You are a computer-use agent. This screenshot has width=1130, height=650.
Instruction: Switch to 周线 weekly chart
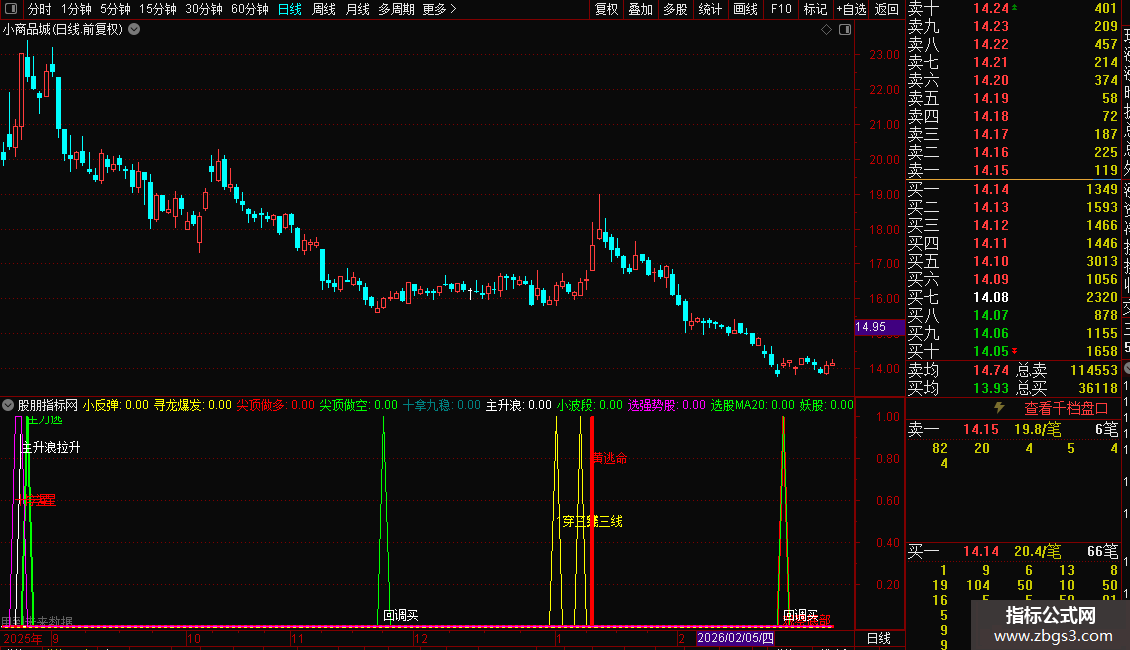click(324, 9)
